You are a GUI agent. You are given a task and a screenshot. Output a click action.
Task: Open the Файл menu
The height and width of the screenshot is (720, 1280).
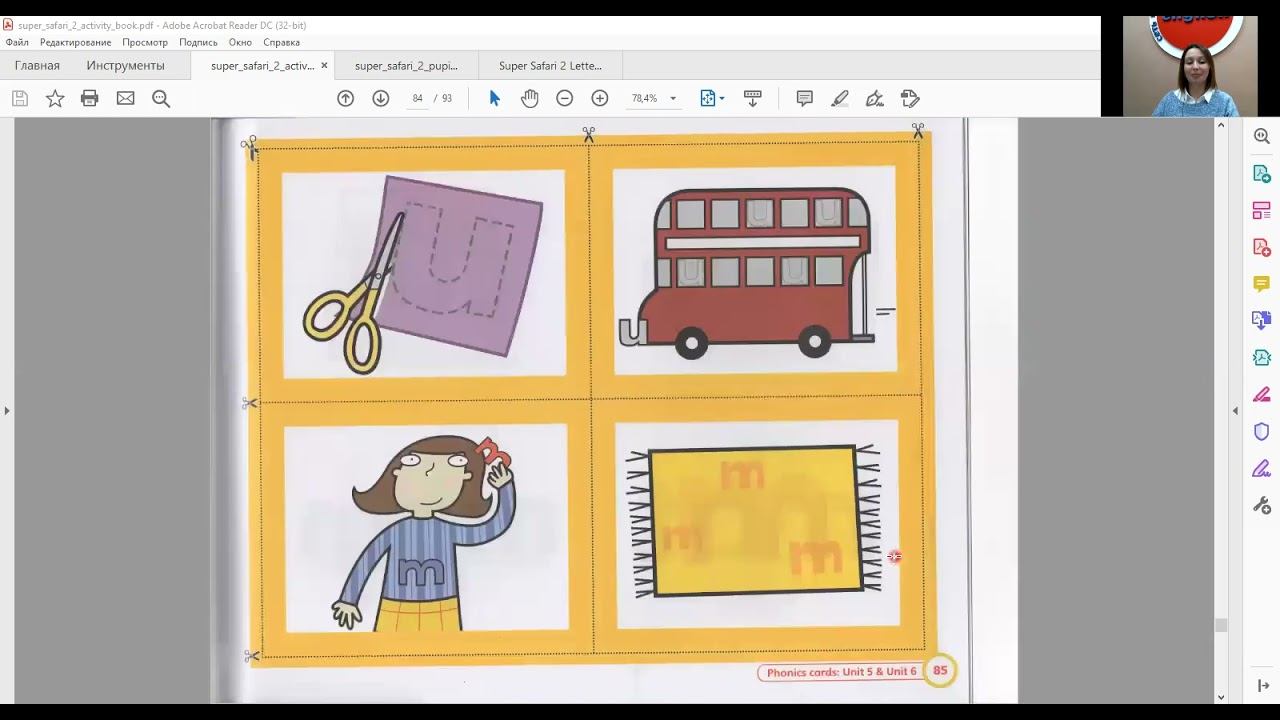coord(17,42)
